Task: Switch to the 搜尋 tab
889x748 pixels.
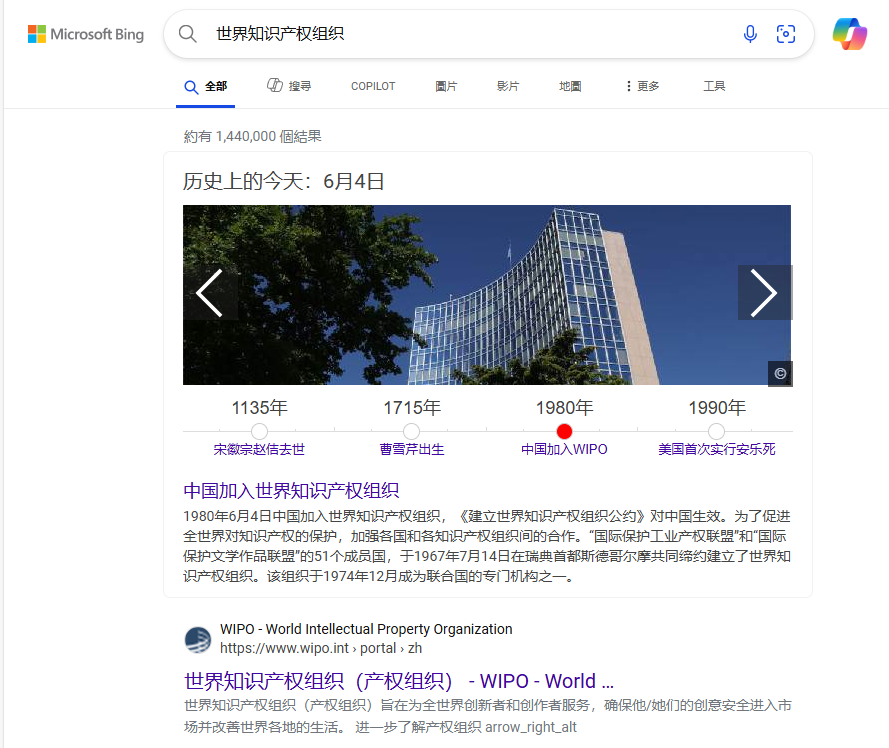Action: point(289,86)
